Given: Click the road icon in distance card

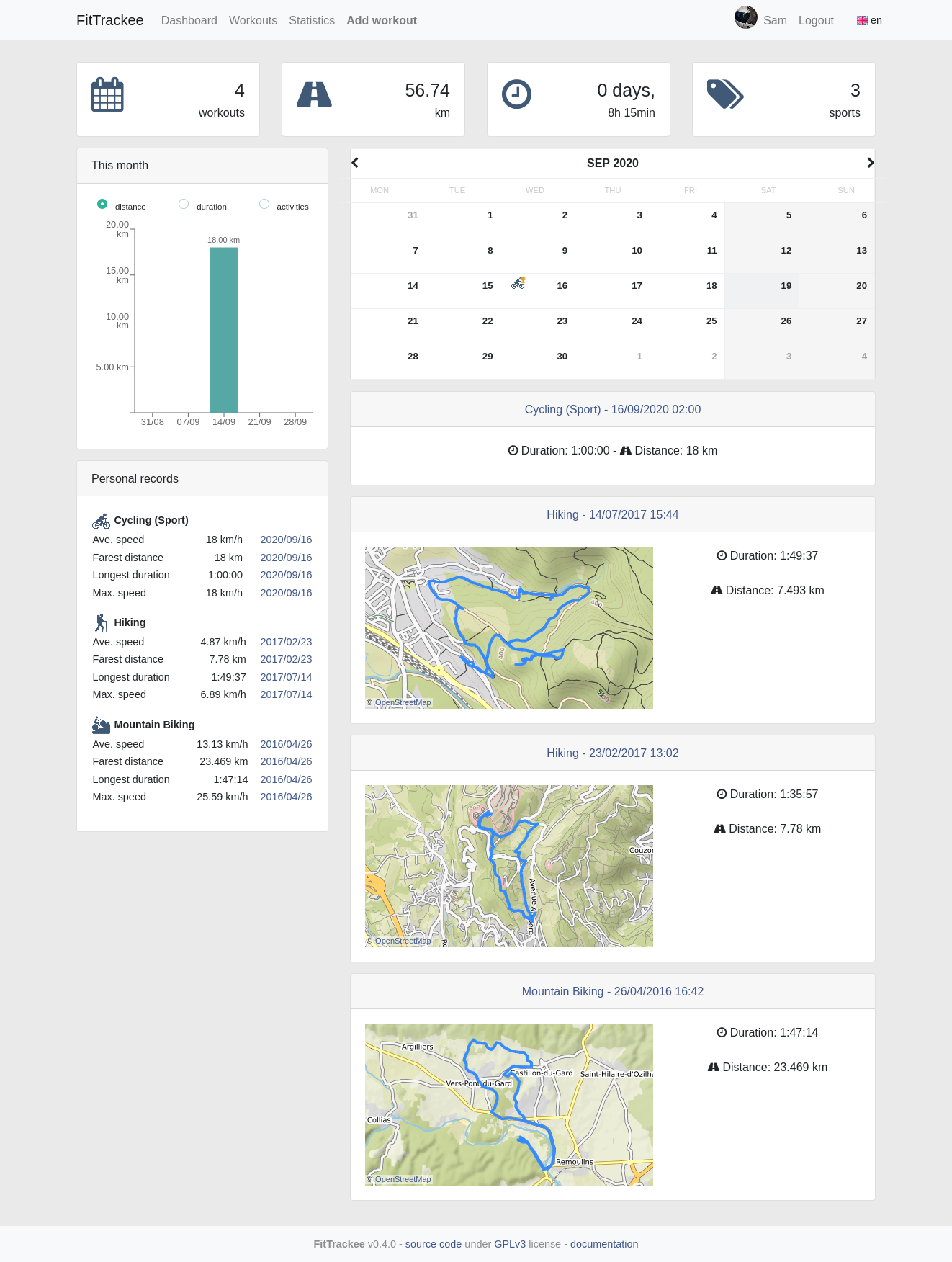Looking at the screenshot, I should click(314, 94).
